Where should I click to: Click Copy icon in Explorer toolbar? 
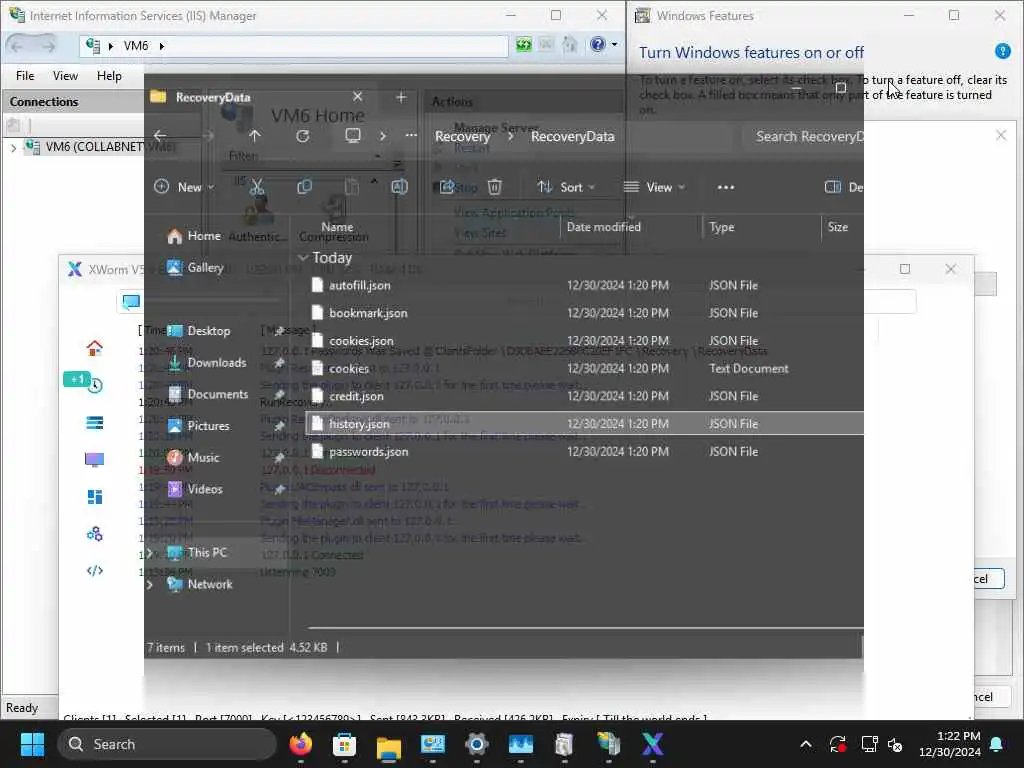tap(304, 187)
